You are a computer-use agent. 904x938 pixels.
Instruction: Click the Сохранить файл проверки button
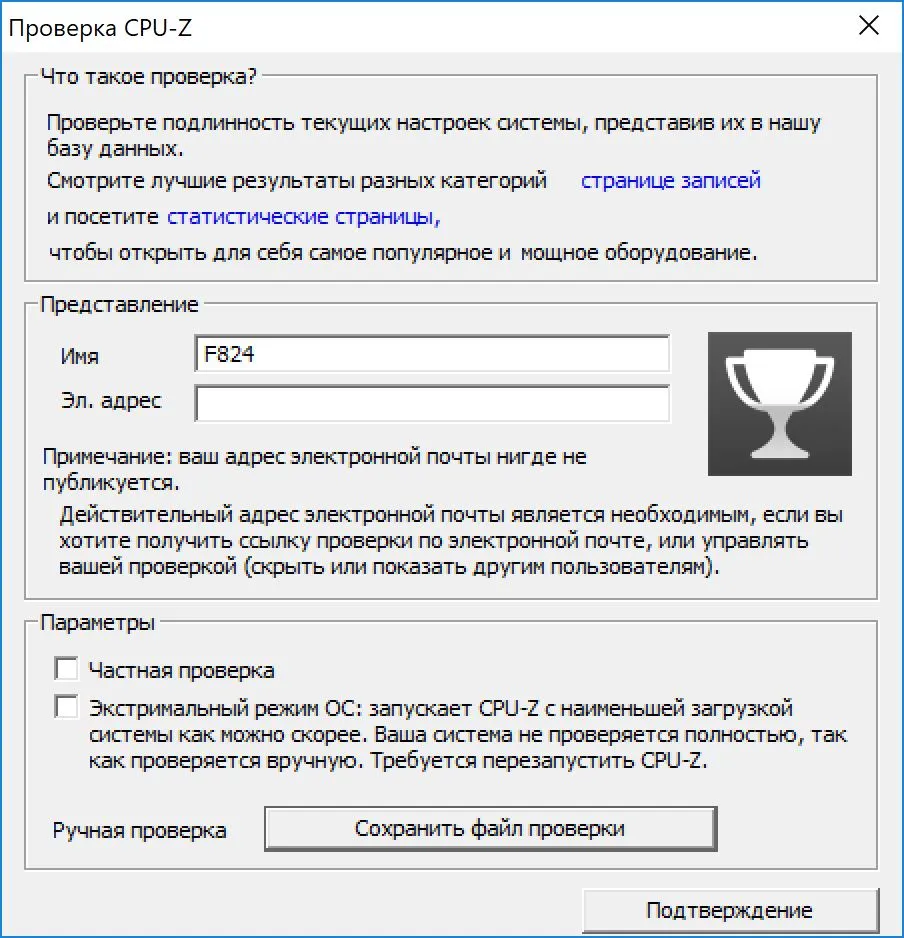491,829
